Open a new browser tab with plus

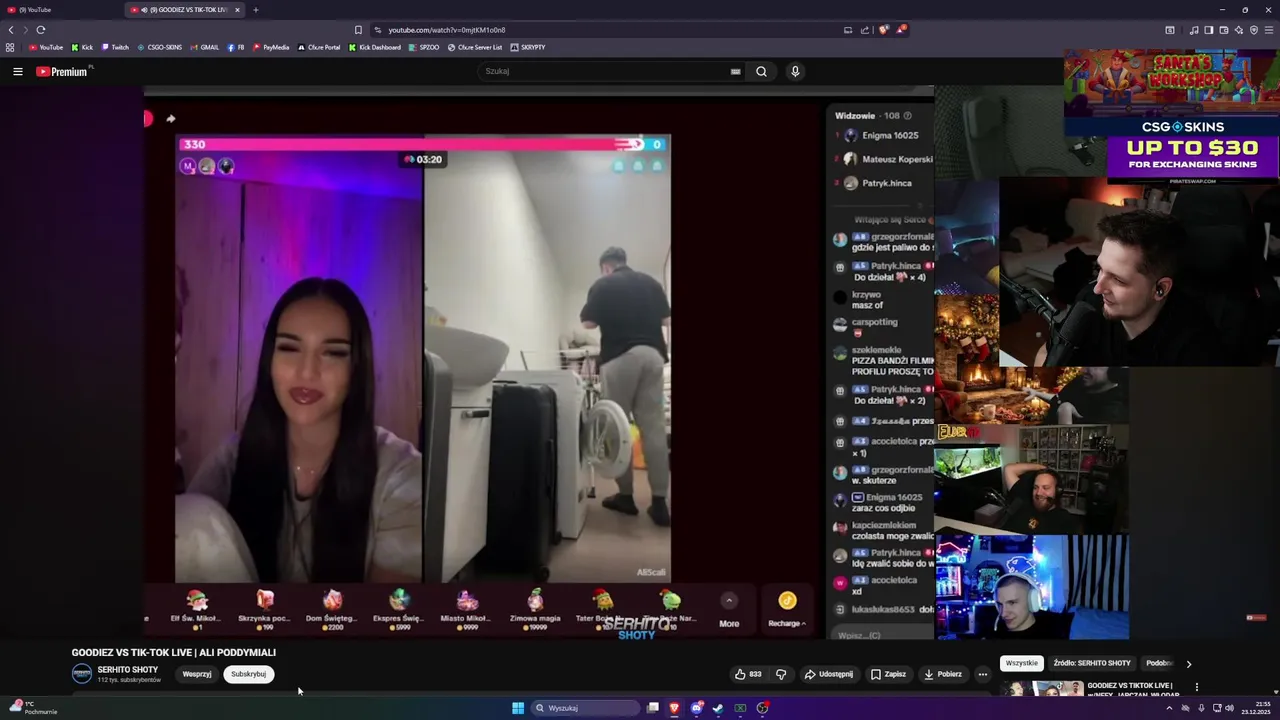click(x=255, y=10)
